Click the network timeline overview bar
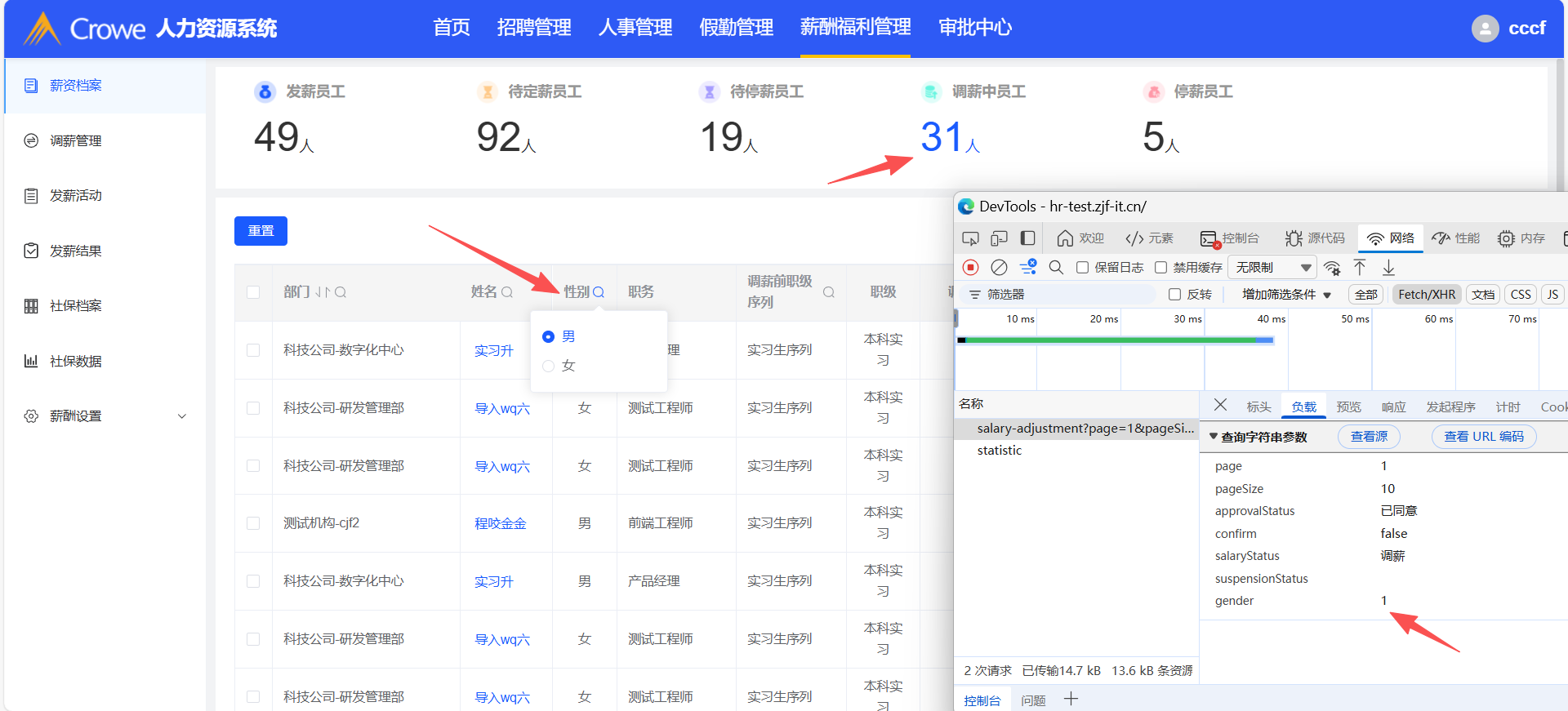 1115,340
